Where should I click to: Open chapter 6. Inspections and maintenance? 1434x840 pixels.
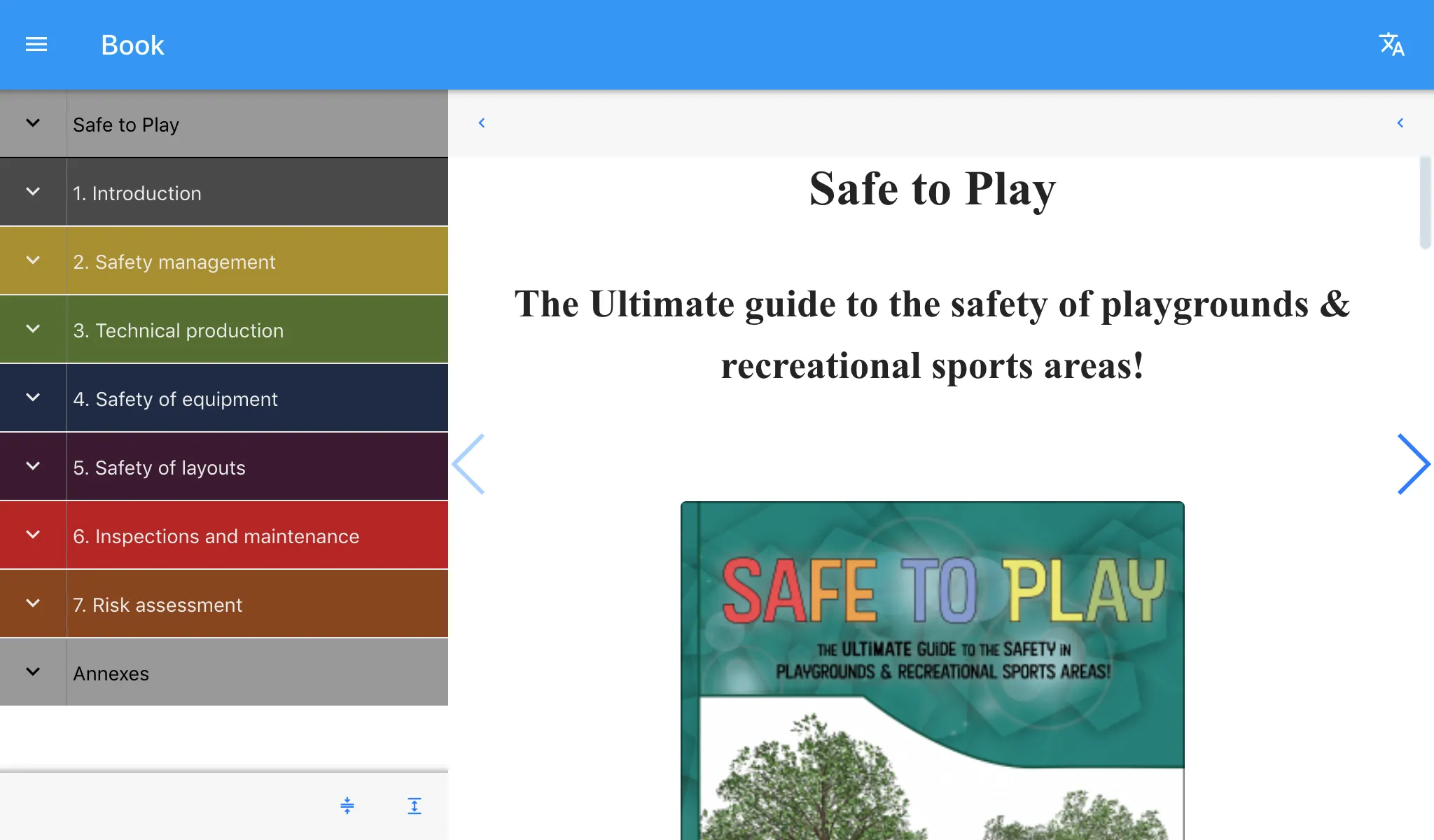pos(257,535)
